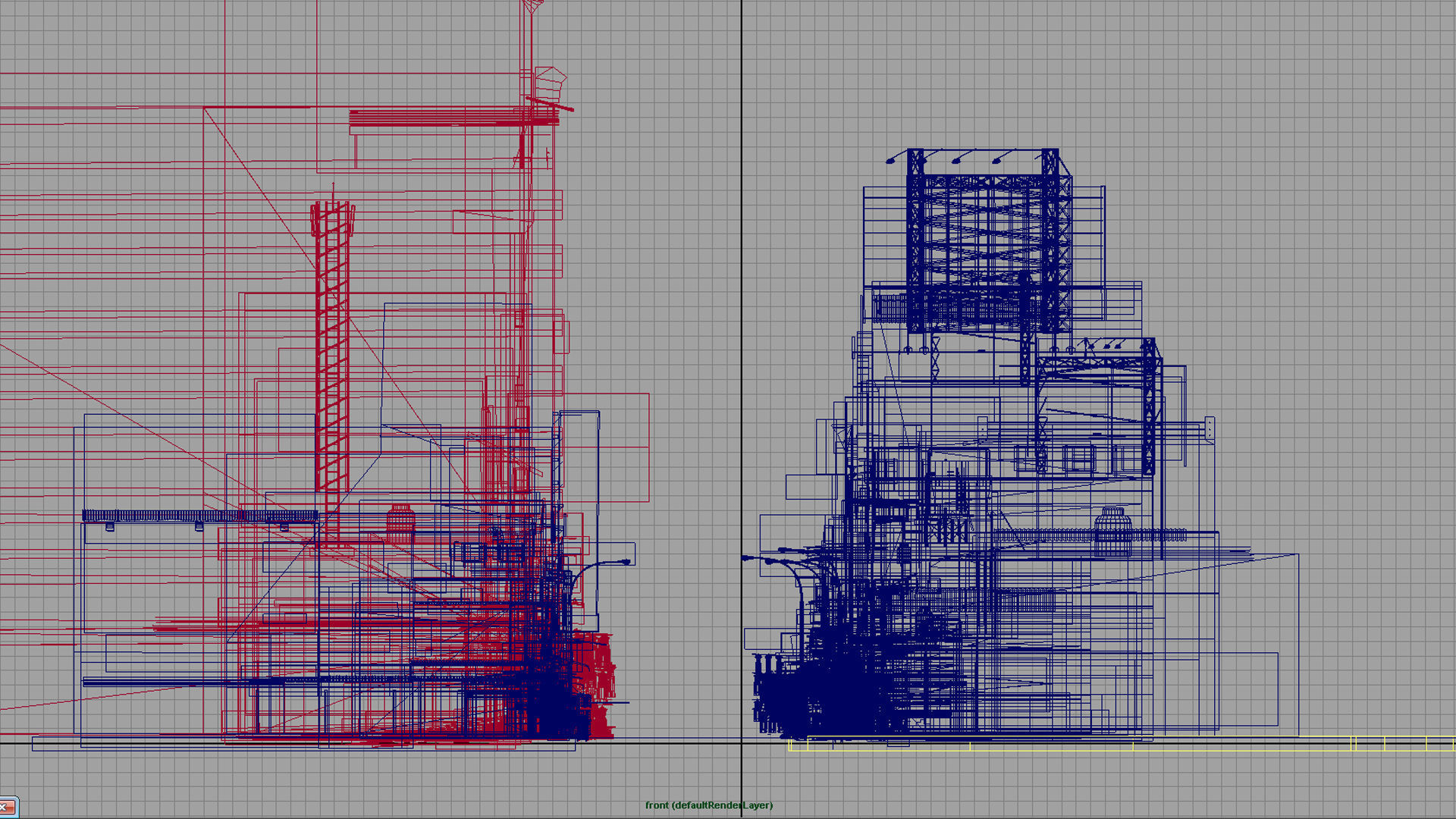Select the barrel-shaped water tank in right model

[x=1112, y=529]
